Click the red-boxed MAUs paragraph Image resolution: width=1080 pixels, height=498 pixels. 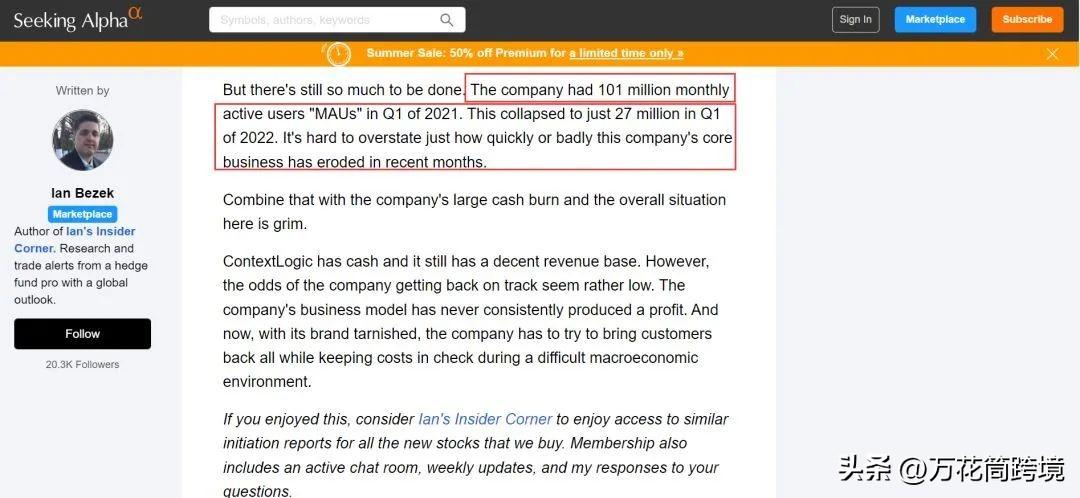[x=477, y=138]
